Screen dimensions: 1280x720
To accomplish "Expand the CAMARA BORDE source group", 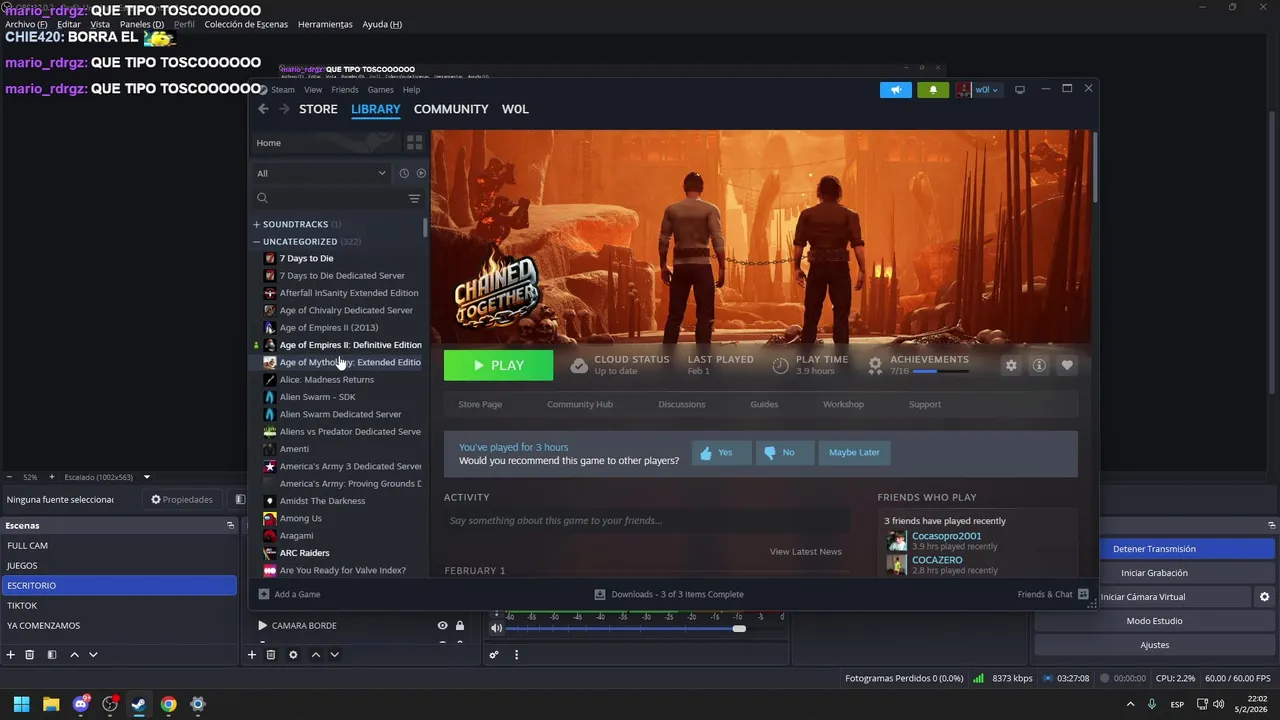I will coord(263,626).
